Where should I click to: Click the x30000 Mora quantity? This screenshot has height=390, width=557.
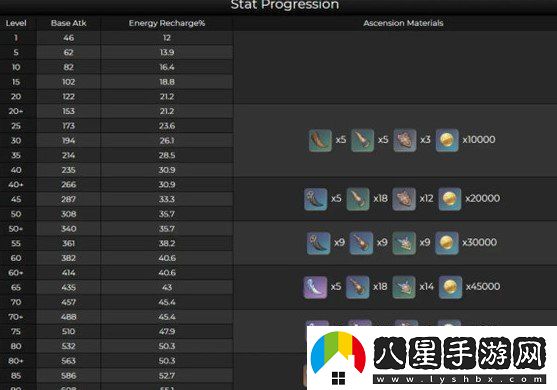tap(479, 243)
